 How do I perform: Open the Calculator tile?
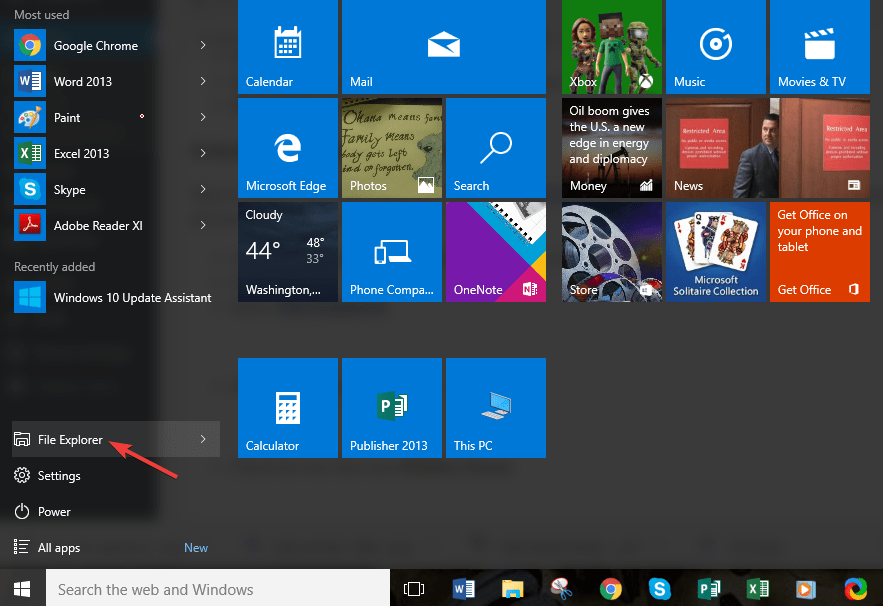click(288, 408)
